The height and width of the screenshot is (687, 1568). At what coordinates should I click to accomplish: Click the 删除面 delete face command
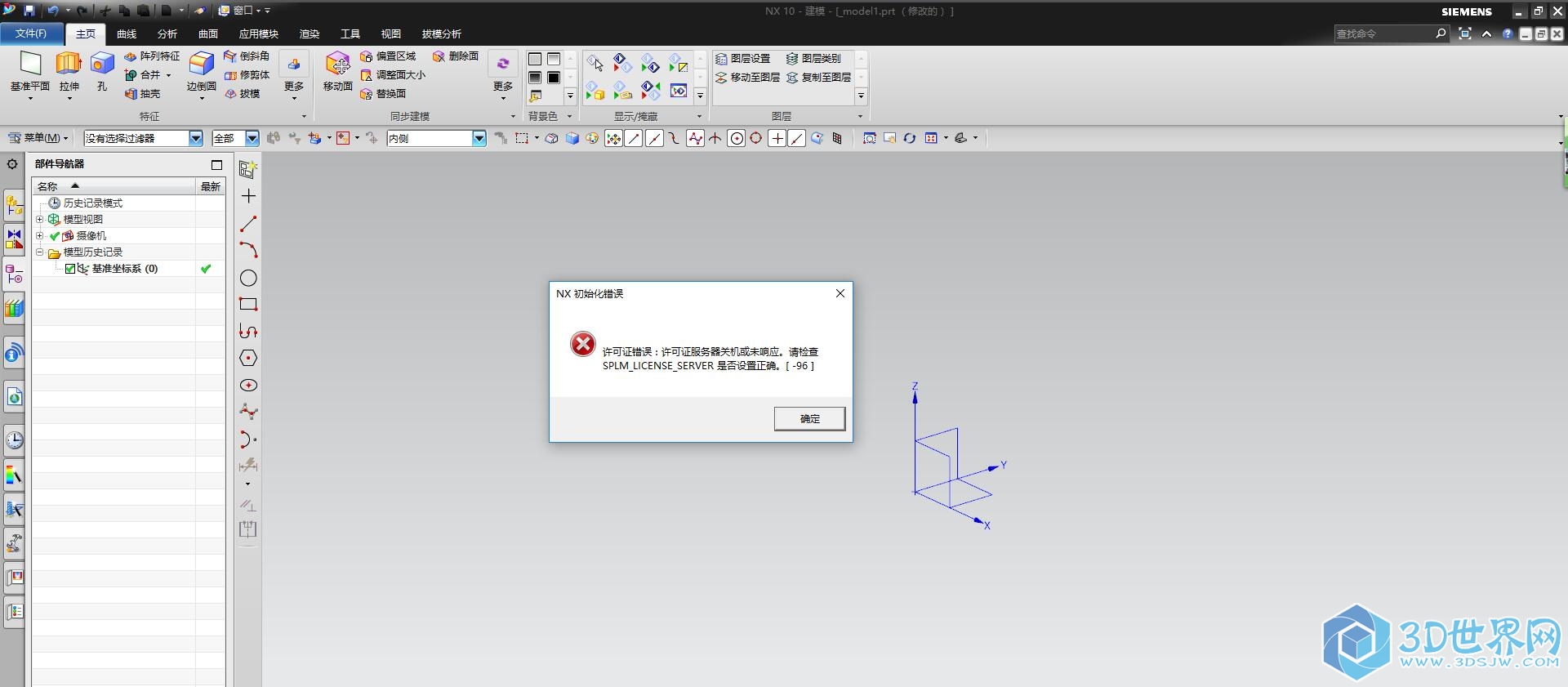456,56
